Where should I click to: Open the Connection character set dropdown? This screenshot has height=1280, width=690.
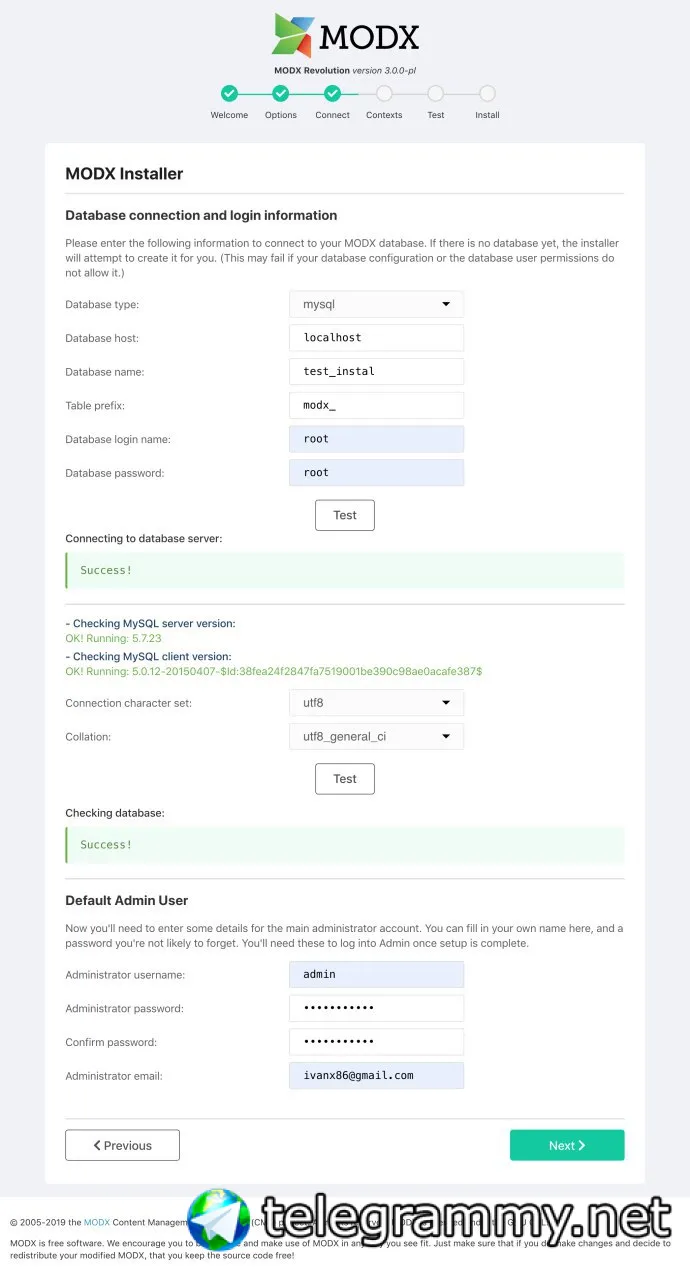tap(377, 703)
